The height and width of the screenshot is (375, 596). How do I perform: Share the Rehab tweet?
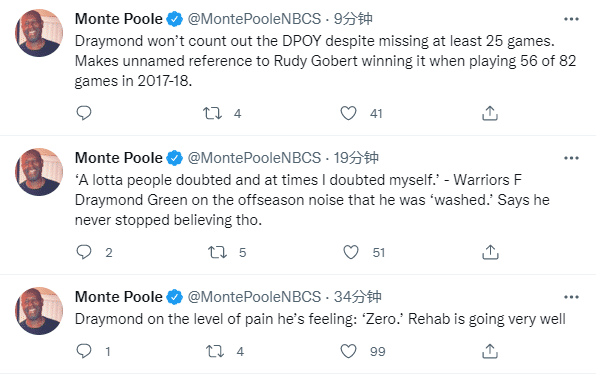[x=490, y=351]
